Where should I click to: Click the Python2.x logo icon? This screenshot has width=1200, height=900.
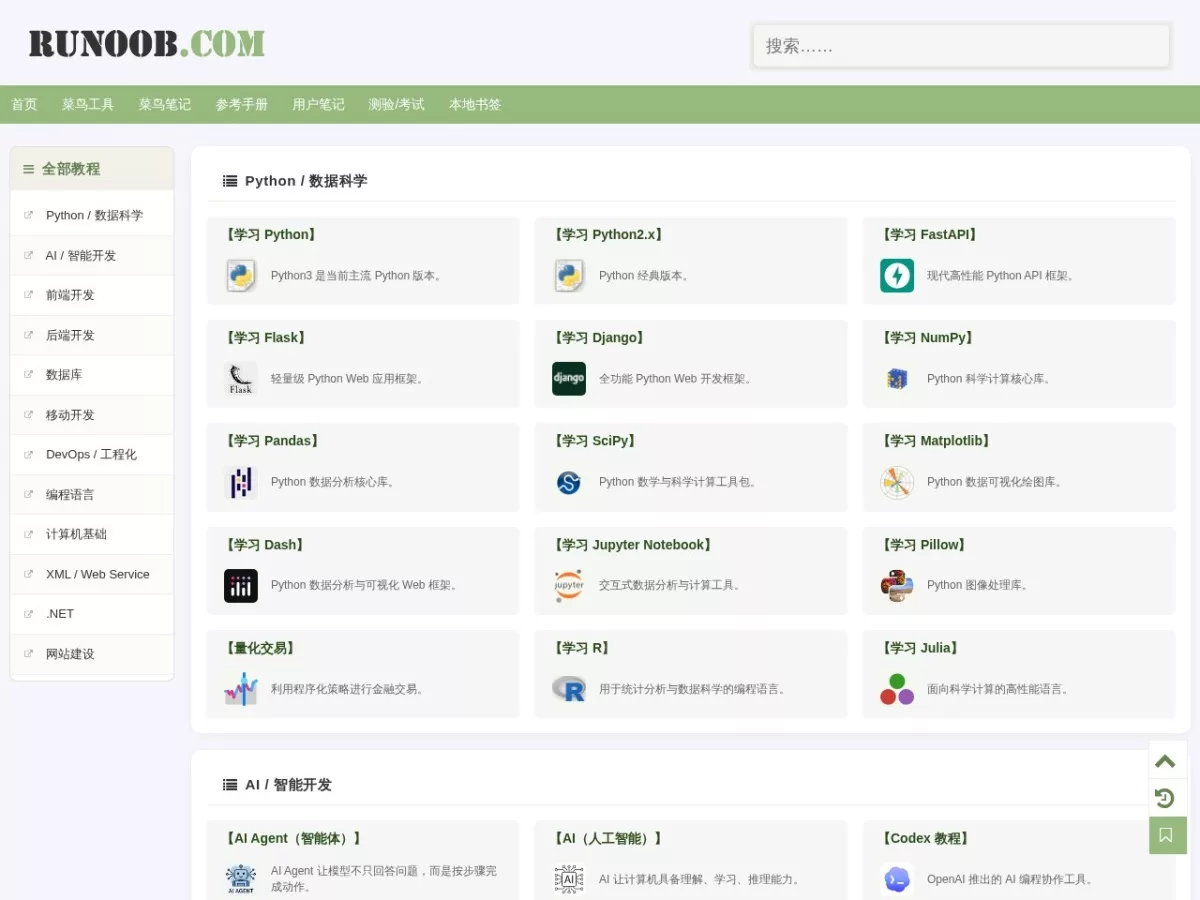[569, 275]
